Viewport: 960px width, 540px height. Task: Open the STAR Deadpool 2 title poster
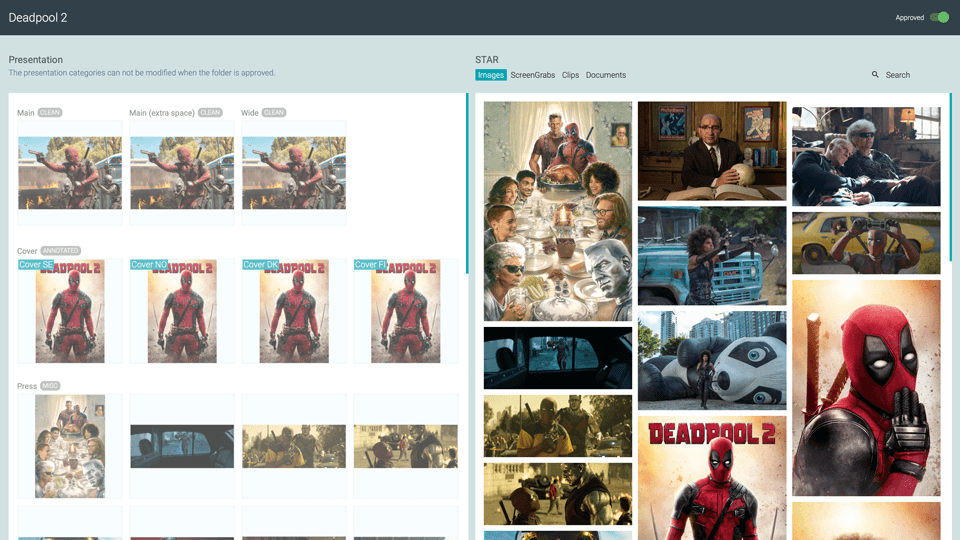[712, 478]
